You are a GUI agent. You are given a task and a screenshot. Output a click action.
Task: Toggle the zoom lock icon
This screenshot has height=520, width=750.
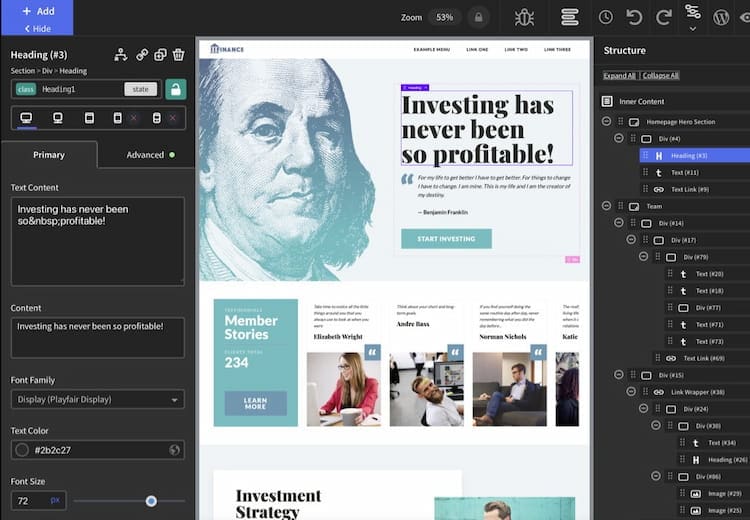[x=478, y=17]
